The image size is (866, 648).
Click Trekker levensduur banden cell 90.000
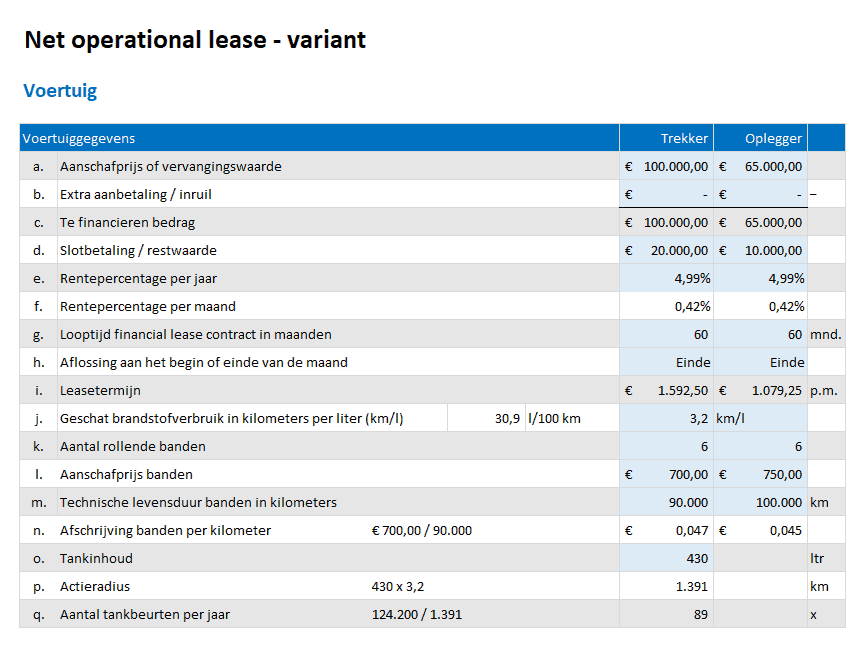tap(666, 502)
